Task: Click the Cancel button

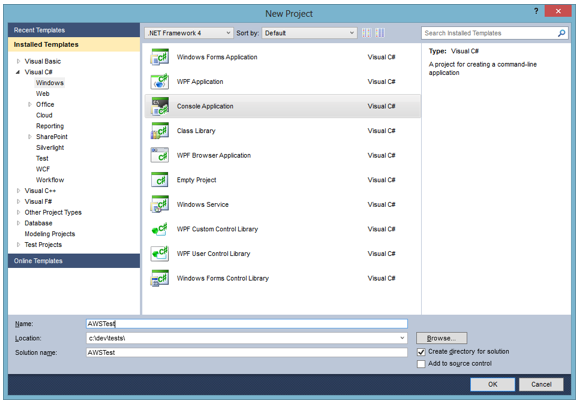Action: (541, 385)
